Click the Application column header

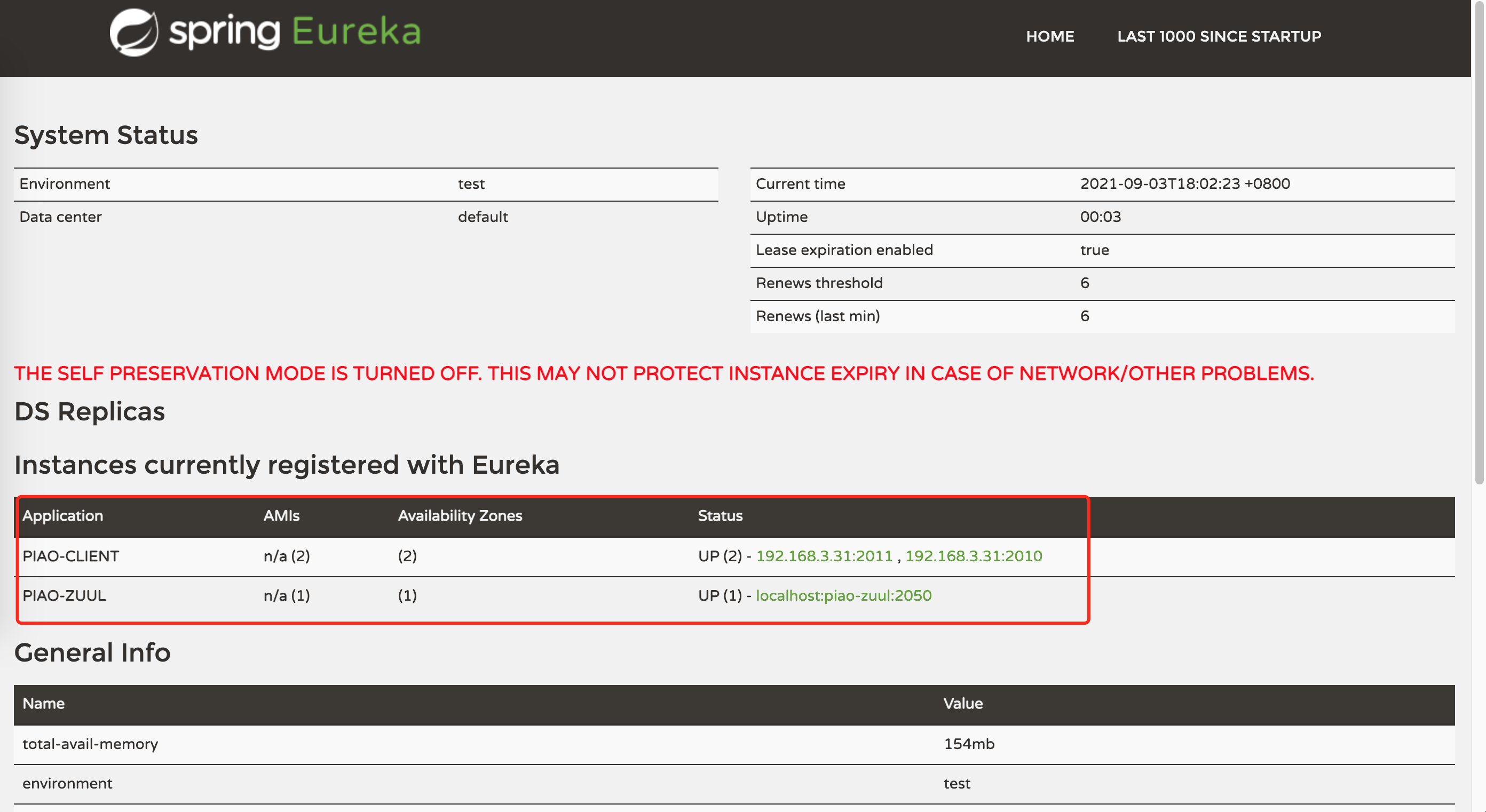click(62, 515)
